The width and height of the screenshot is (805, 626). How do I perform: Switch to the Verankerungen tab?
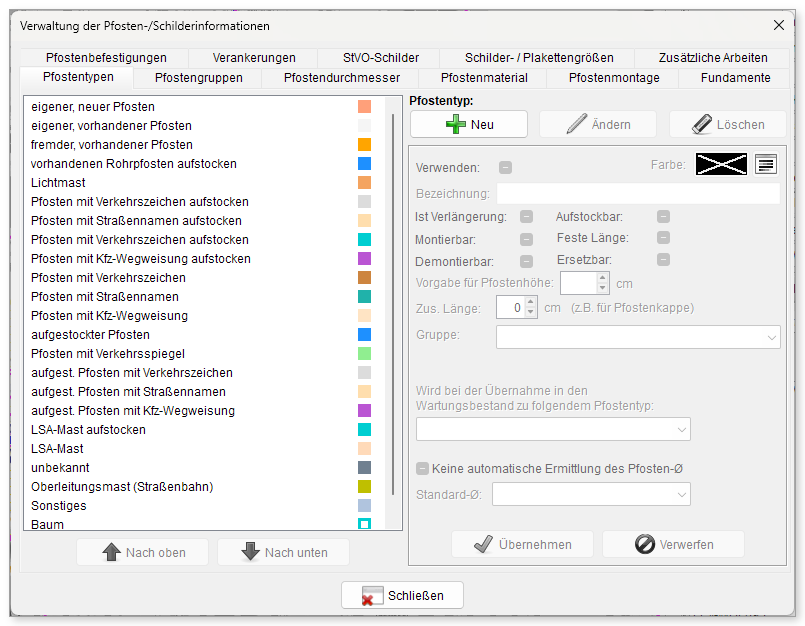254,58
